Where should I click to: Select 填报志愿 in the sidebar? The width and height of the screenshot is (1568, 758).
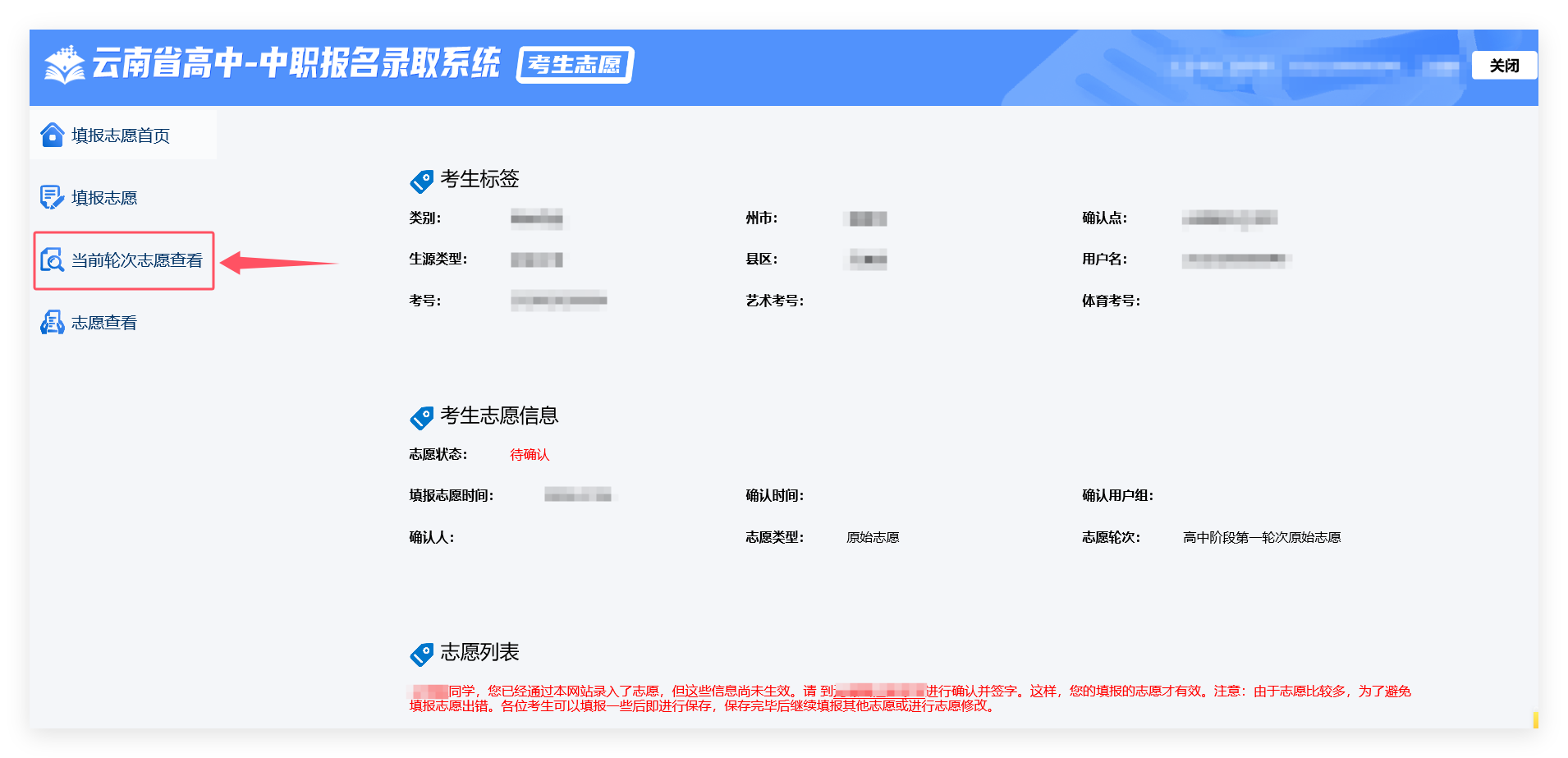point(104,198)
